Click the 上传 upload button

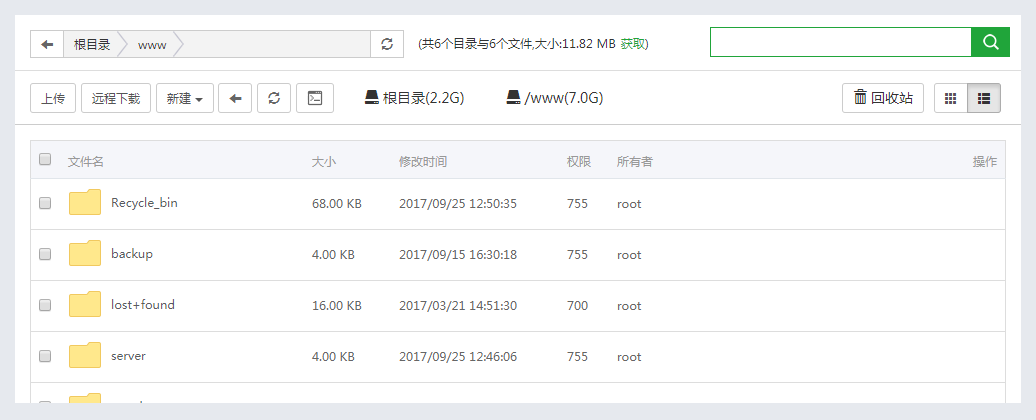coord(53,98)
